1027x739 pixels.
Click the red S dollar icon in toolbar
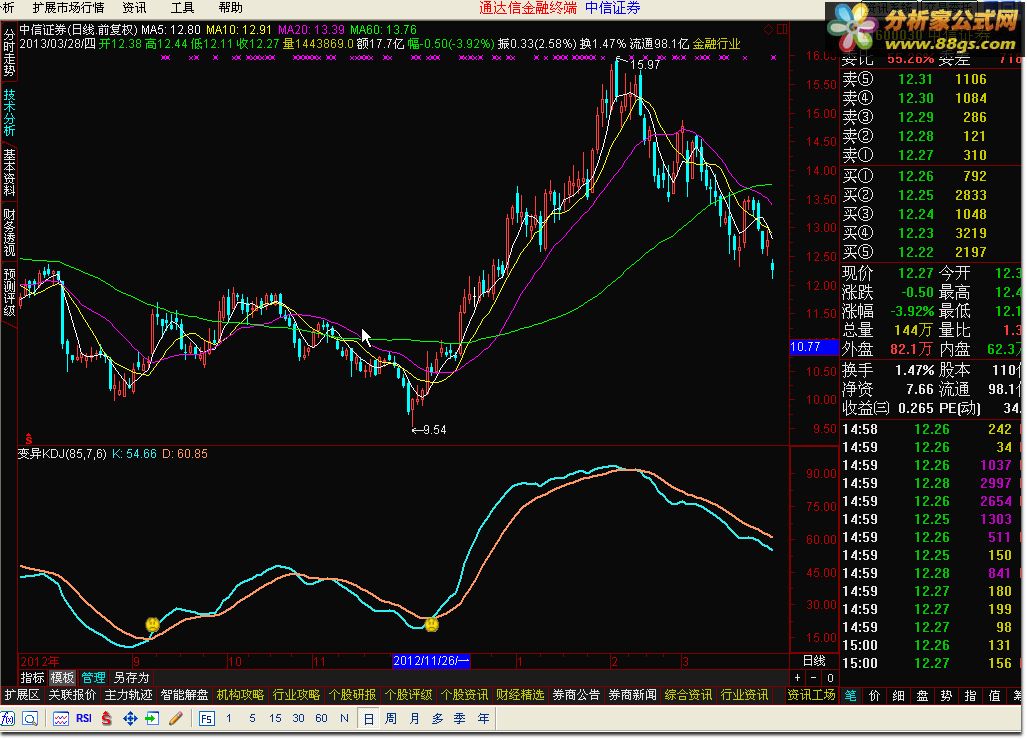(106, 719)
